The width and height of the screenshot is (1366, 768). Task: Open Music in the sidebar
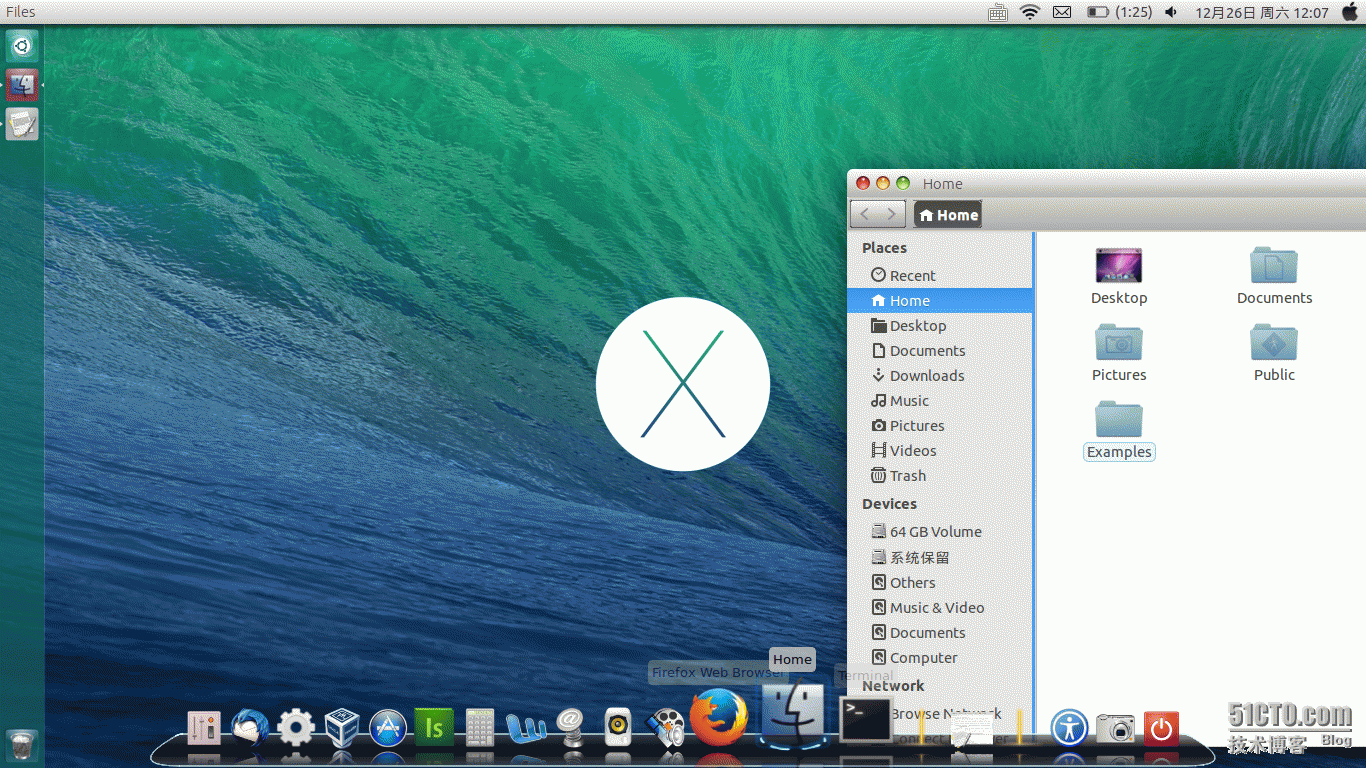(939, 400)
